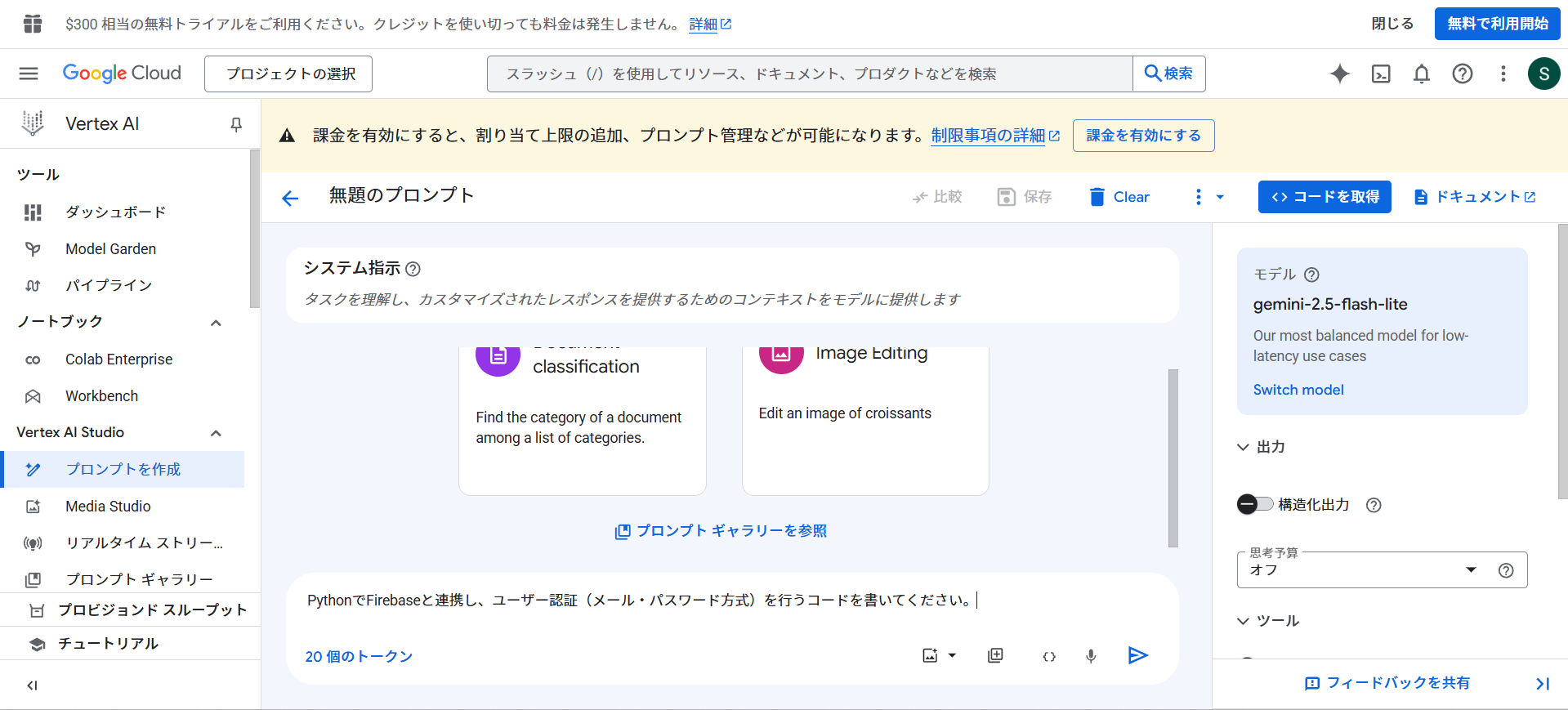The width and height of the screenshot is (1568, 710).
Task: Go back with the left arrow
Action: coord(290,198)
